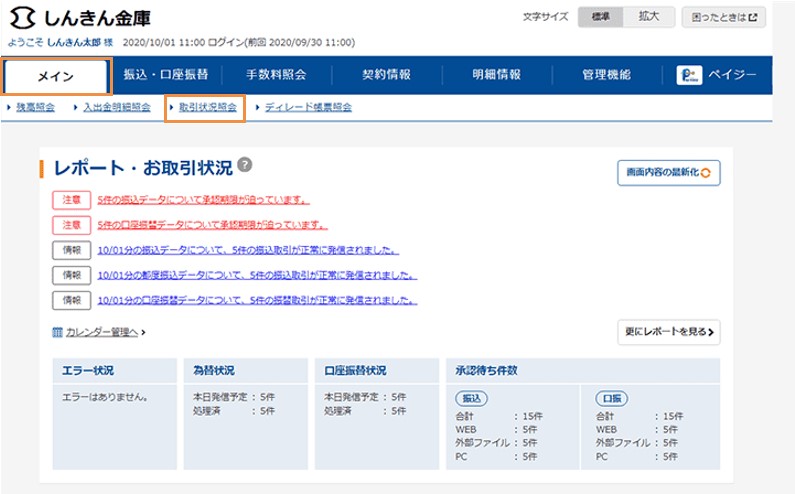
Task: Go to the 手数料照会 tab
Action: tap(276, 75)
